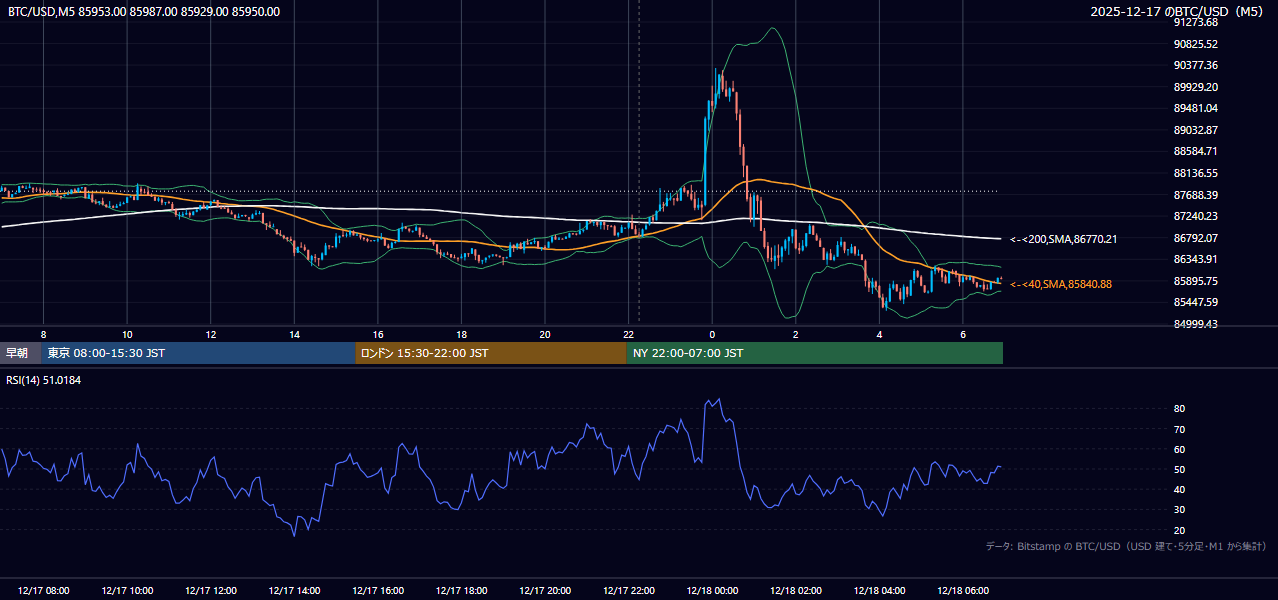Click the 12/17 08:00 time axis label
Screen dimensions: 1278x600
(43, 591)
